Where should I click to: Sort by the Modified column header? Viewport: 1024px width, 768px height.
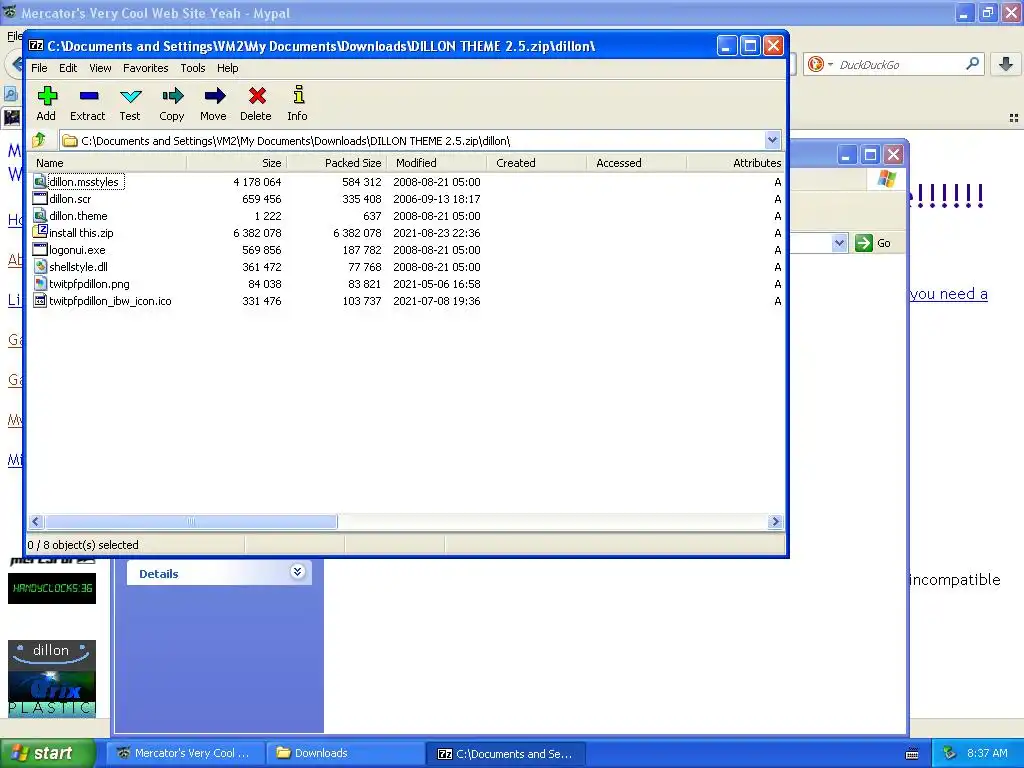click(x=437, y=163)
